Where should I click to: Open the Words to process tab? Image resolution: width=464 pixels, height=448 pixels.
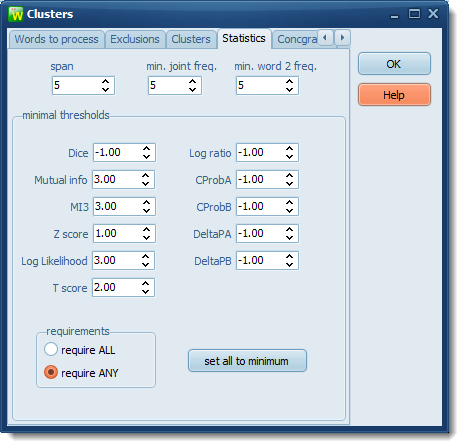[56, 39]
